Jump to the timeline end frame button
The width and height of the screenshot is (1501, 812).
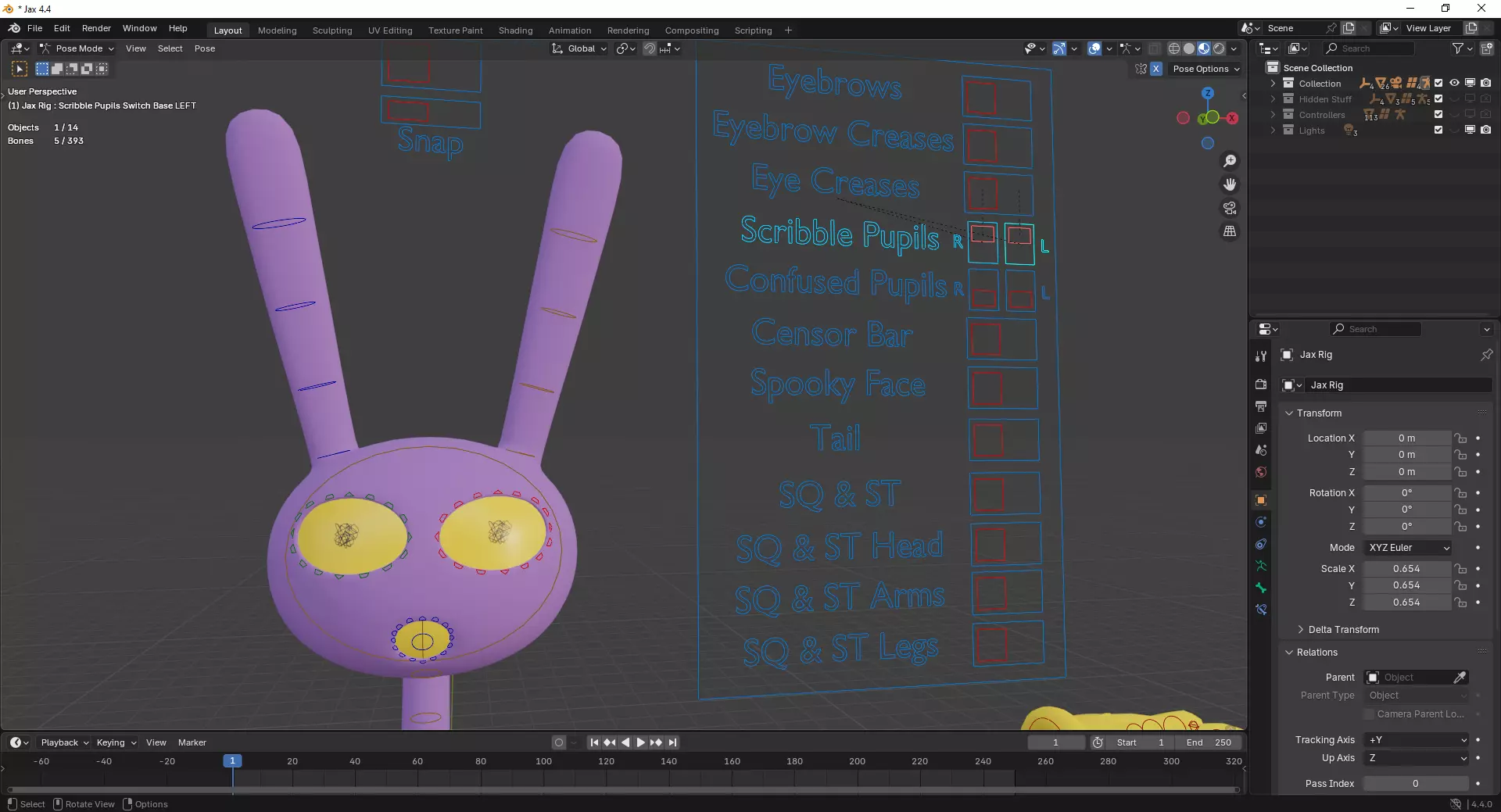coord(672,742)
